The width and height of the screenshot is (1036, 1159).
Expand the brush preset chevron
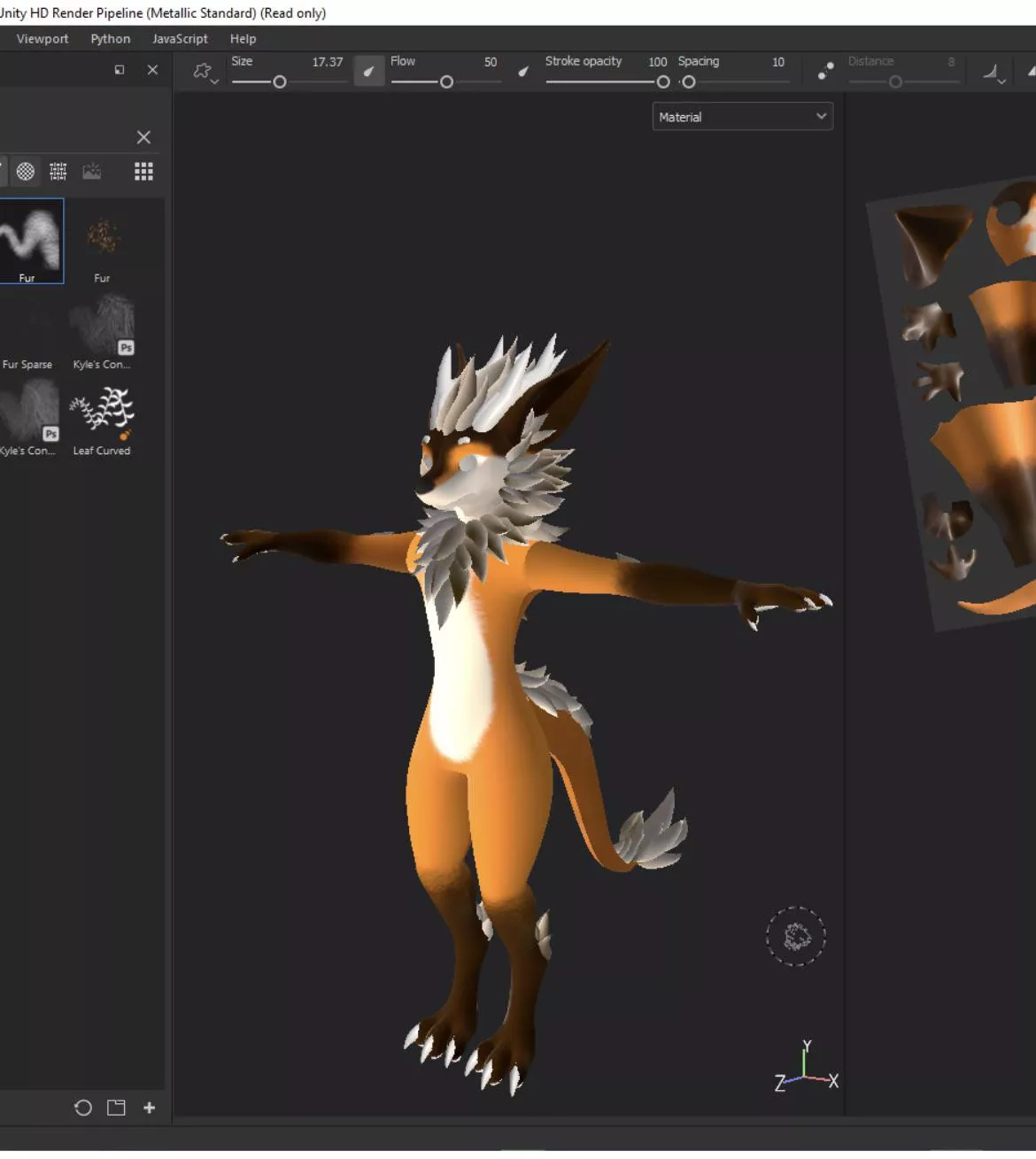click(x=213, y=80)
